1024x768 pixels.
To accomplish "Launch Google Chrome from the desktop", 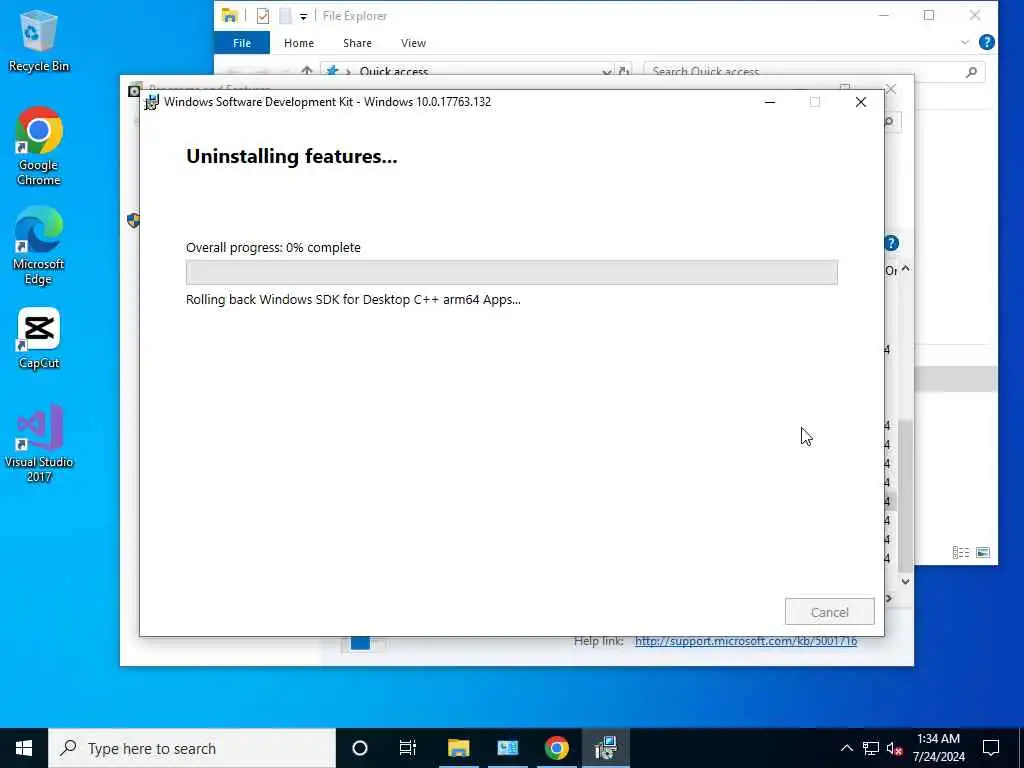I will point(39,146).
